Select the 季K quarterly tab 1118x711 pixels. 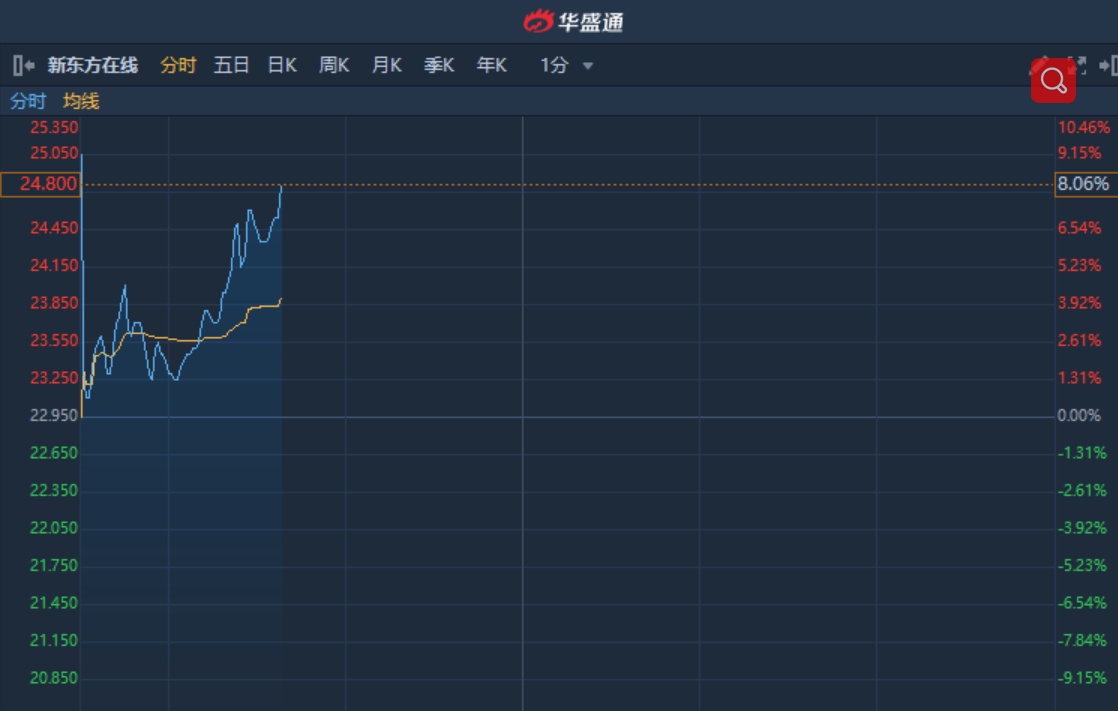439,66
